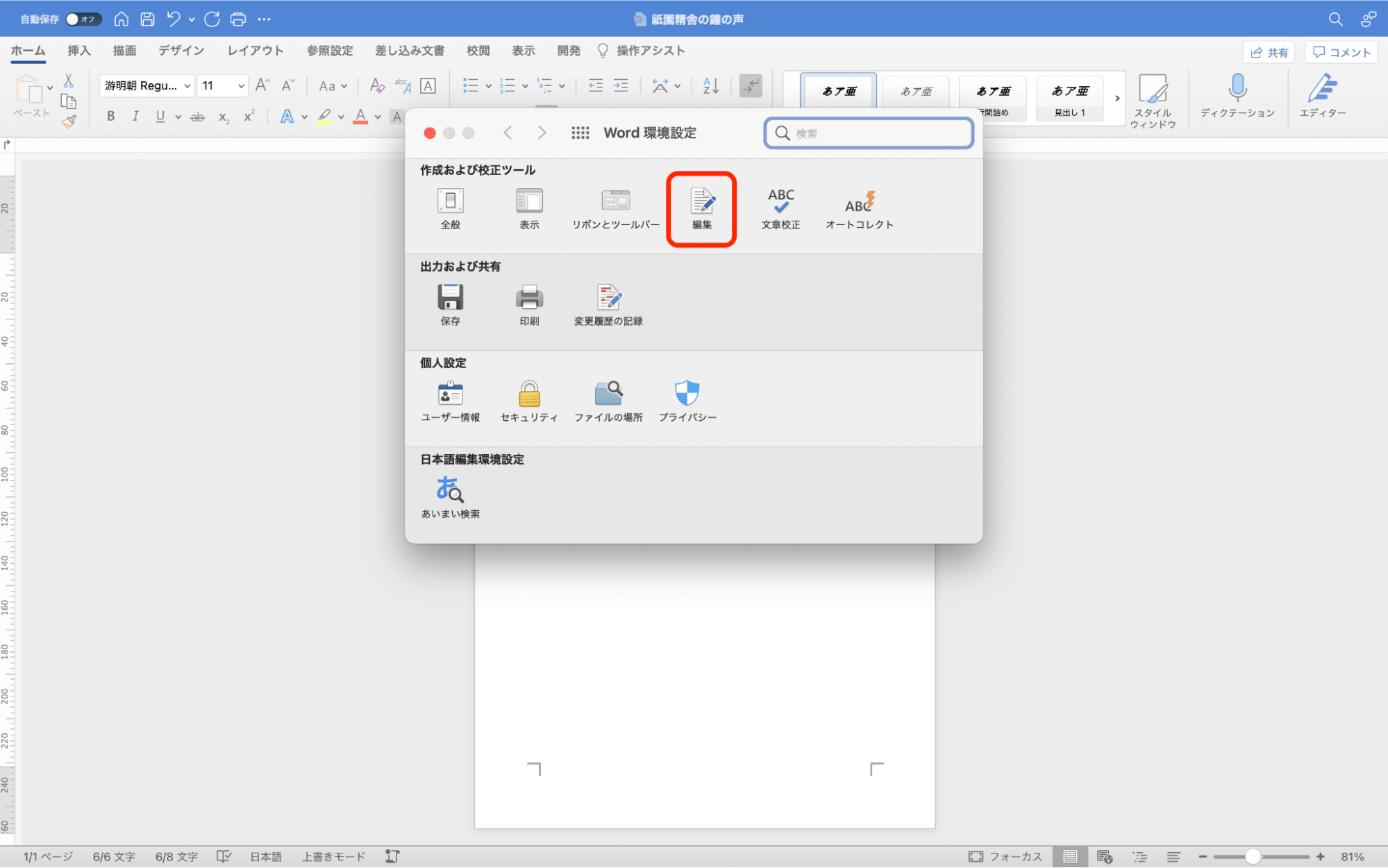Toggle subscript formatting
The width and height of the screenshot is (1388, 868).
(x=224, y=117)
